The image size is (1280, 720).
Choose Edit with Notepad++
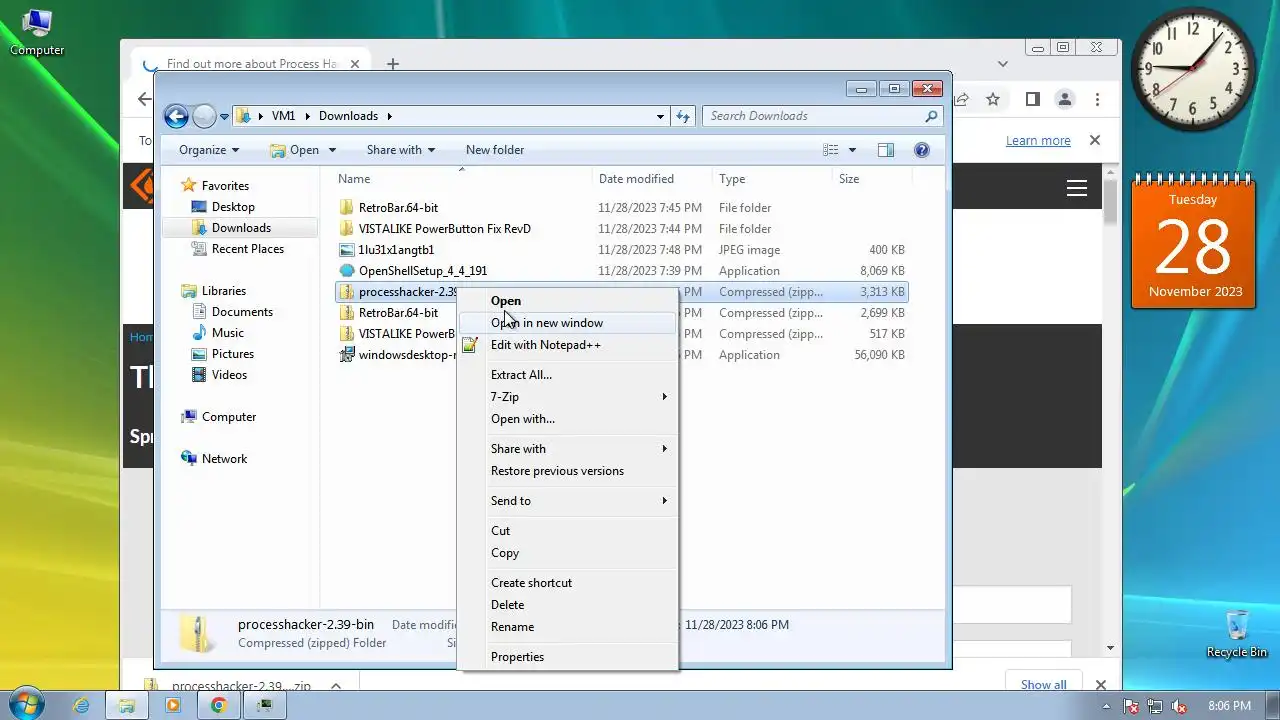567,345
